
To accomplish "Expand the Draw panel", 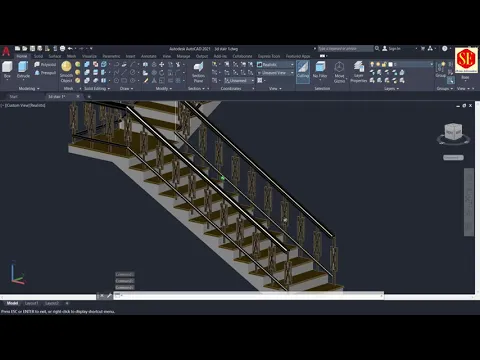I will (126, 89).
